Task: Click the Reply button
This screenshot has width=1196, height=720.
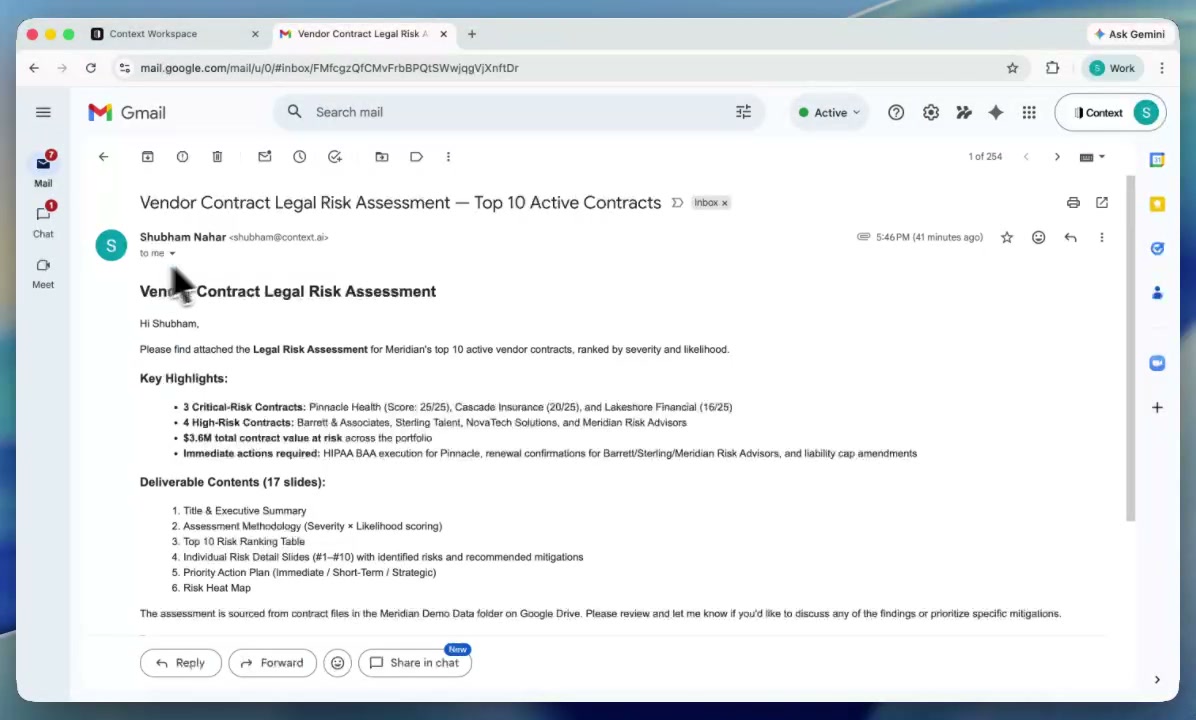Action: point(181,663)
